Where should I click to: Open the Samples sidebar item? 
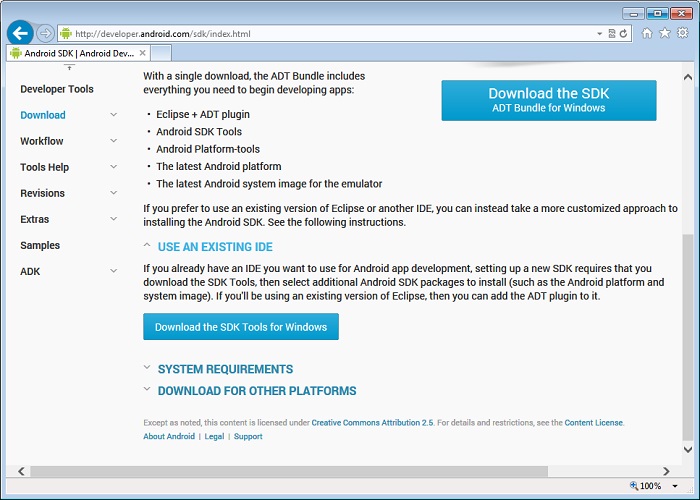(x=40, y=246)
